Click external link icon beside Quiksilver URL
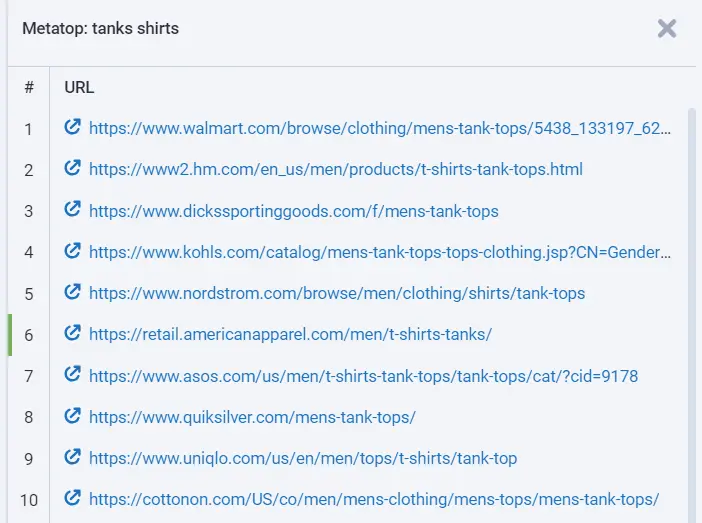This screenshot has height=523, width=702. pos(72,416)
